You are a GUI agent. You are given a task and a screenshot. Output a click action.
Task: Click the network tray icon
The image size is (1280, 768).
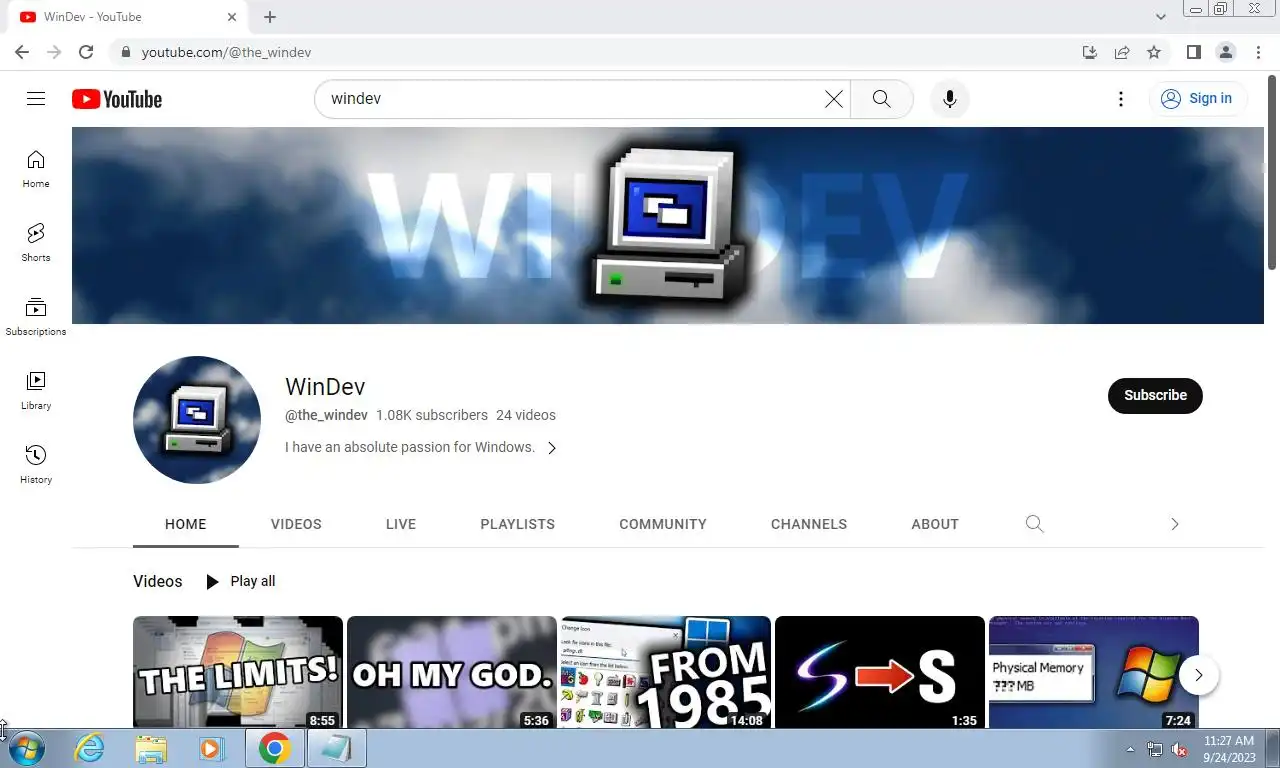(x=1155, y=749)
